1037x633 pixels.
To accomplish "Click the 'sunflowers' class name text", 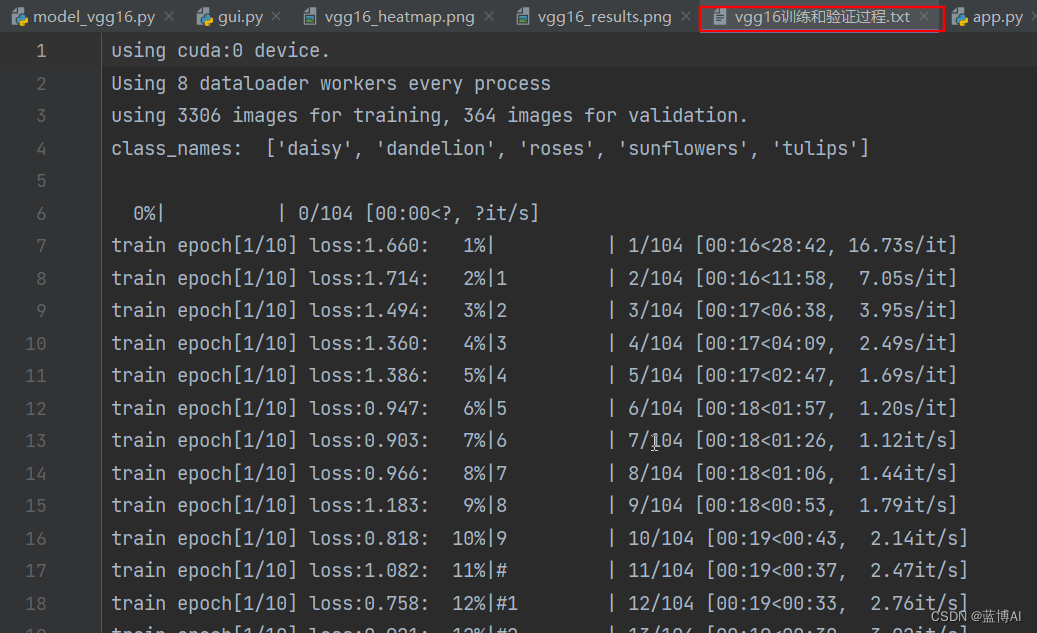I will pos(683,149).
